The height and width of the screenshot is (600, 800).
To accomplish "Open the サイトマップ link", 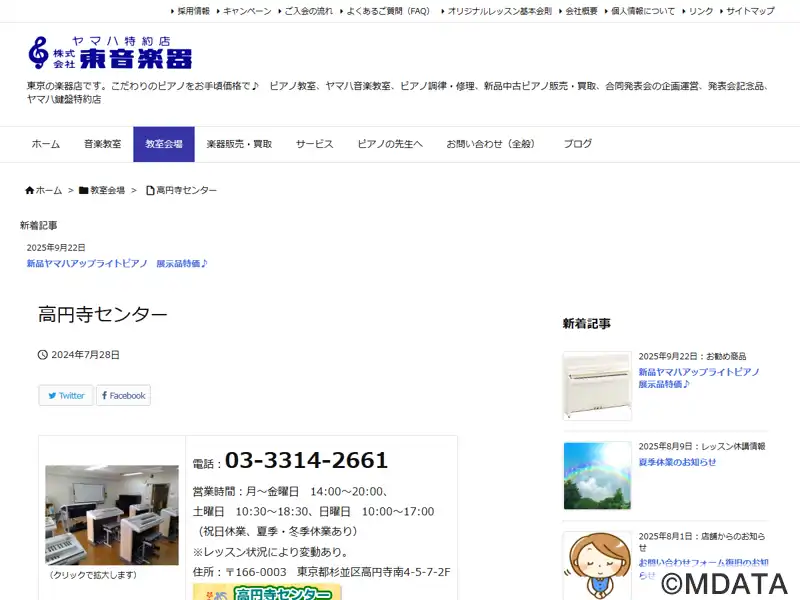I will (750, 11).
